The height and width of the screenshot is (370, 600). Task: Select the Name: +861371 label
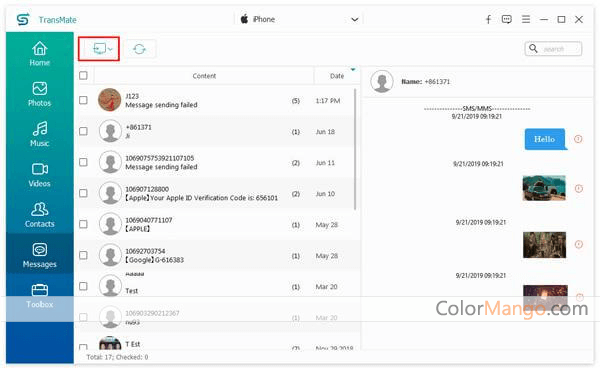(426, 81)
